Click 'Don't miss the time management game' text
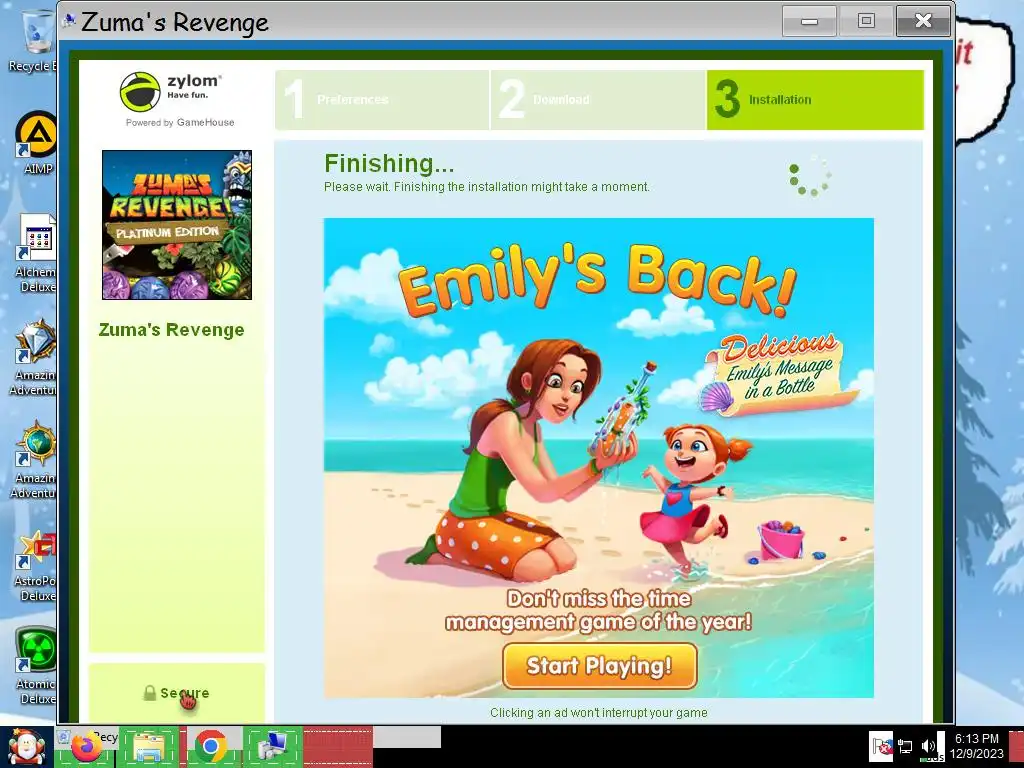This screenshot has width=1024, height=768. pos(598,610)
